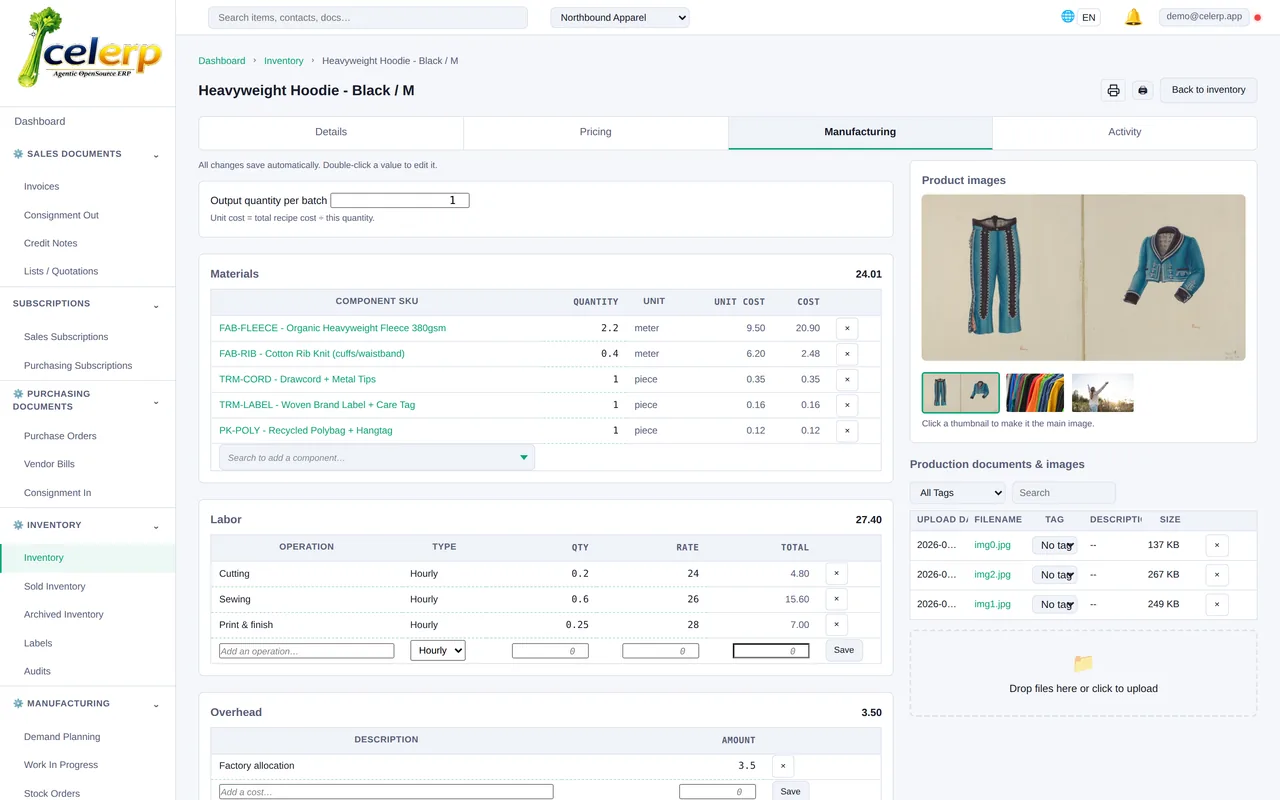
Task: Delete the Cutting labor operation
Action: pyautogui.click(x=837, y=574)
